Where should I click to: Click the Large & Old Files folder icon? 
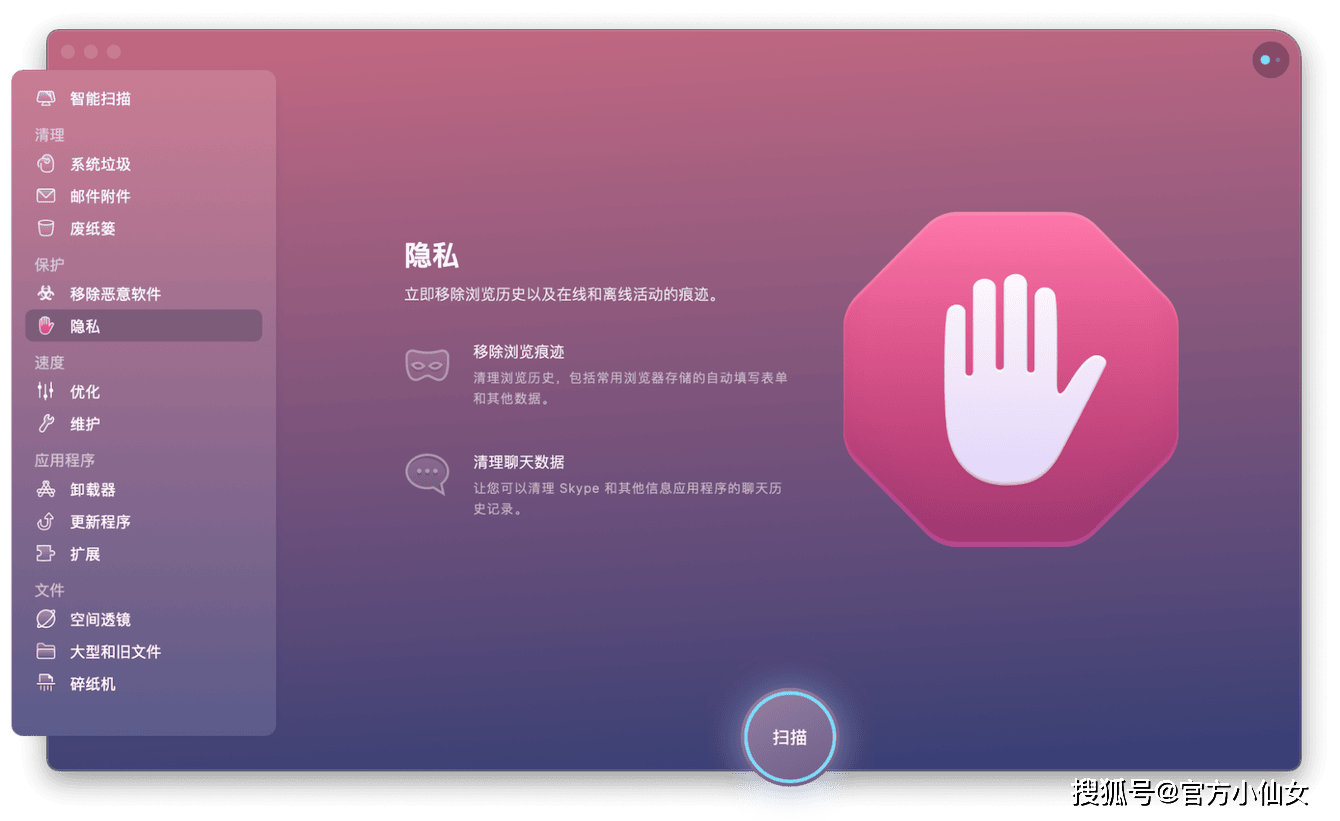click(45, 651)
